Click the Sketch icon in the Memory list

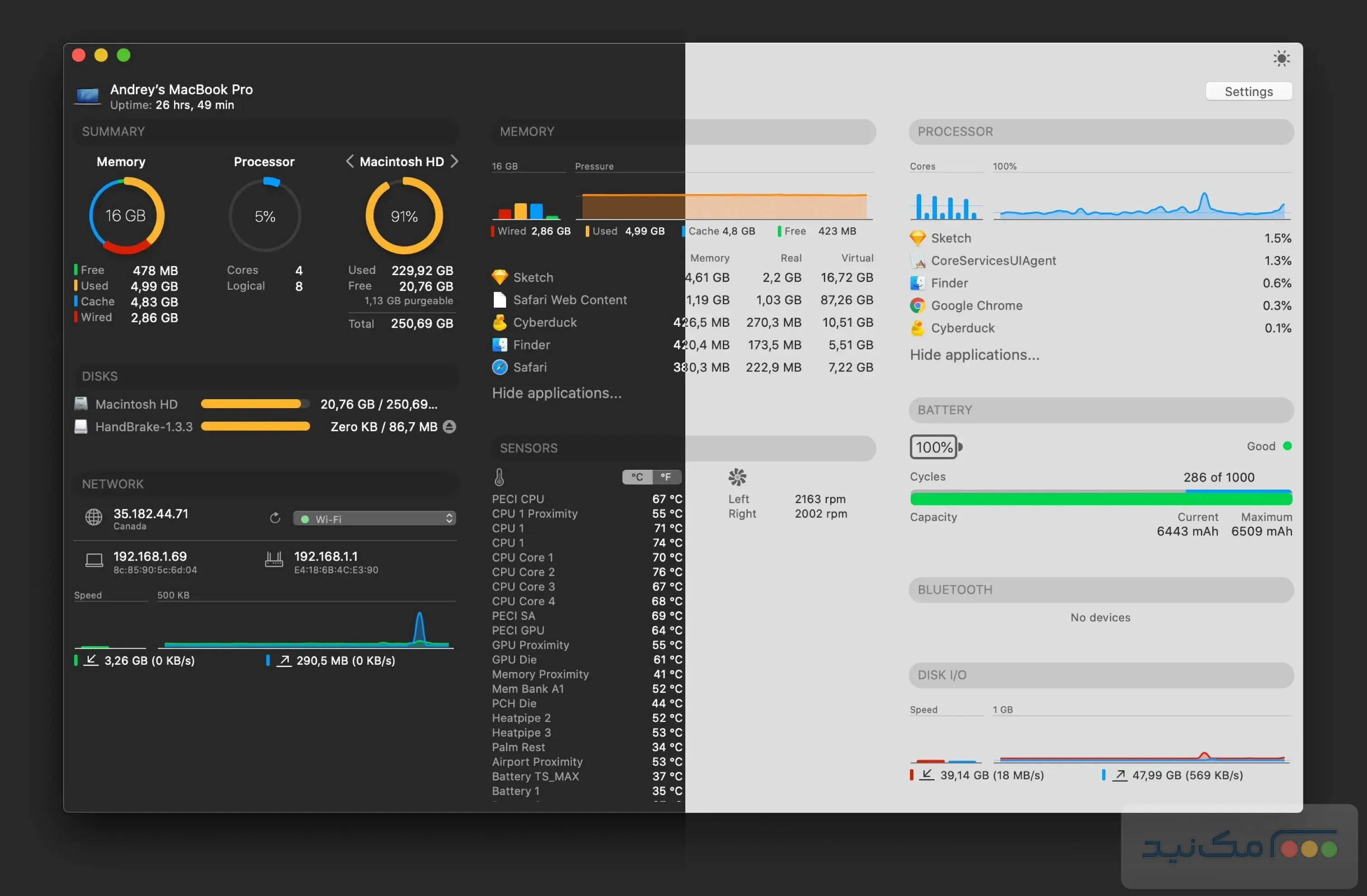(x=499, y=277)
